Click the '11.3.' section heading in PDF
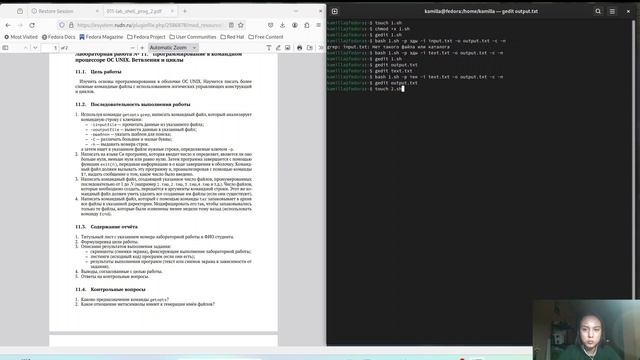 pyautogui.click(x=106, y=227)
